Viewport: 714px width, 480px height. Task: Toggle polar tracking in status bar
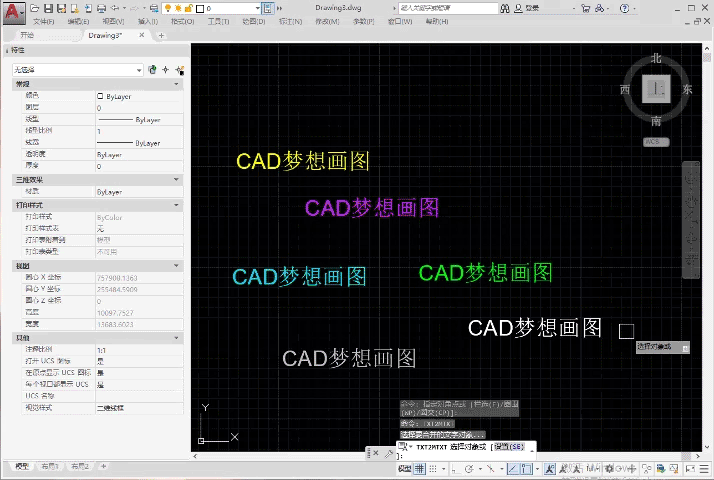(x=469, y=468)
